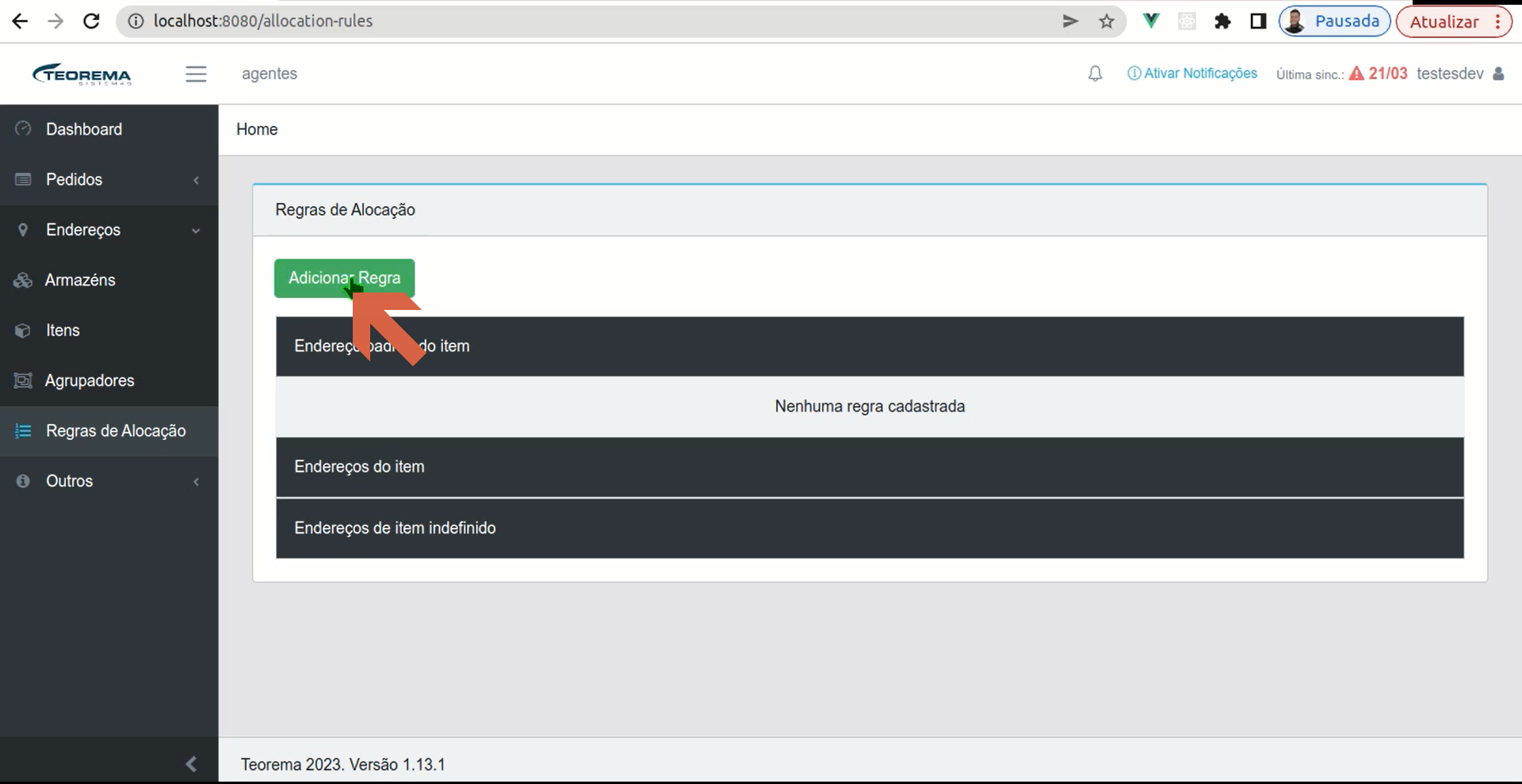Click the site info icon in address bar
The height and width of the screenshot is (784, 1522).
coord(136,21)
